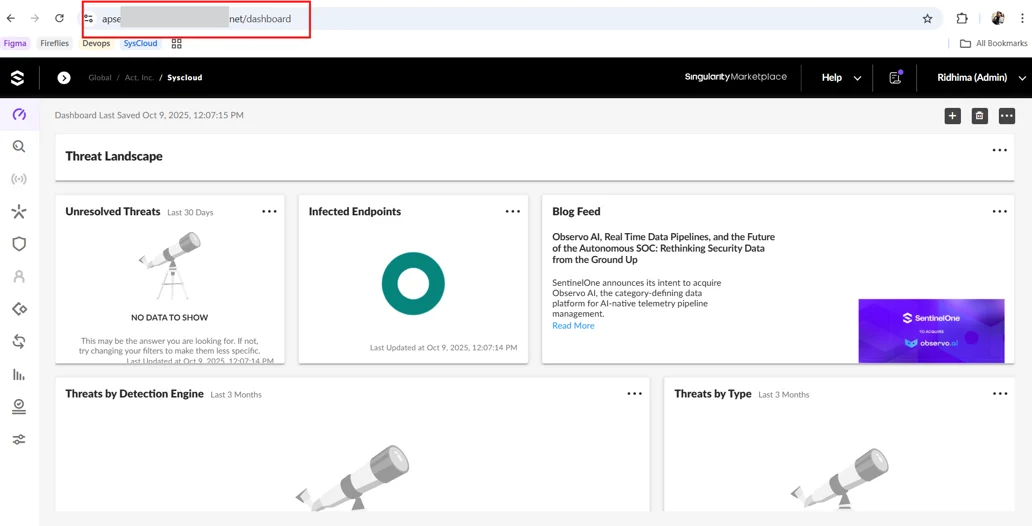Open the bar chart reports sidebar icon

coord(19,375)
